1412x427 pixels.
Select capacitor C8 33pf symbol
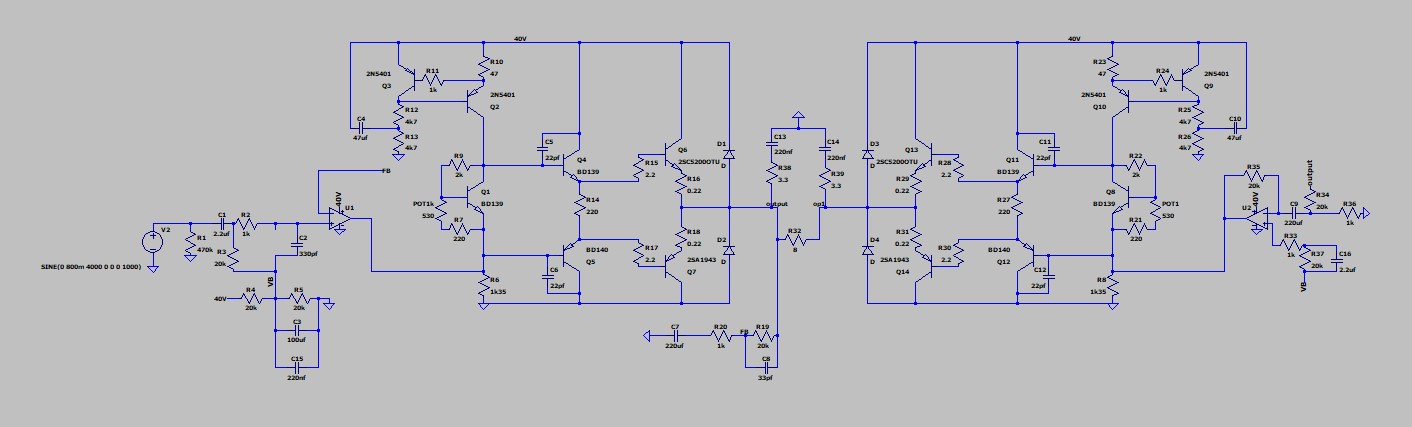[766, 366]
